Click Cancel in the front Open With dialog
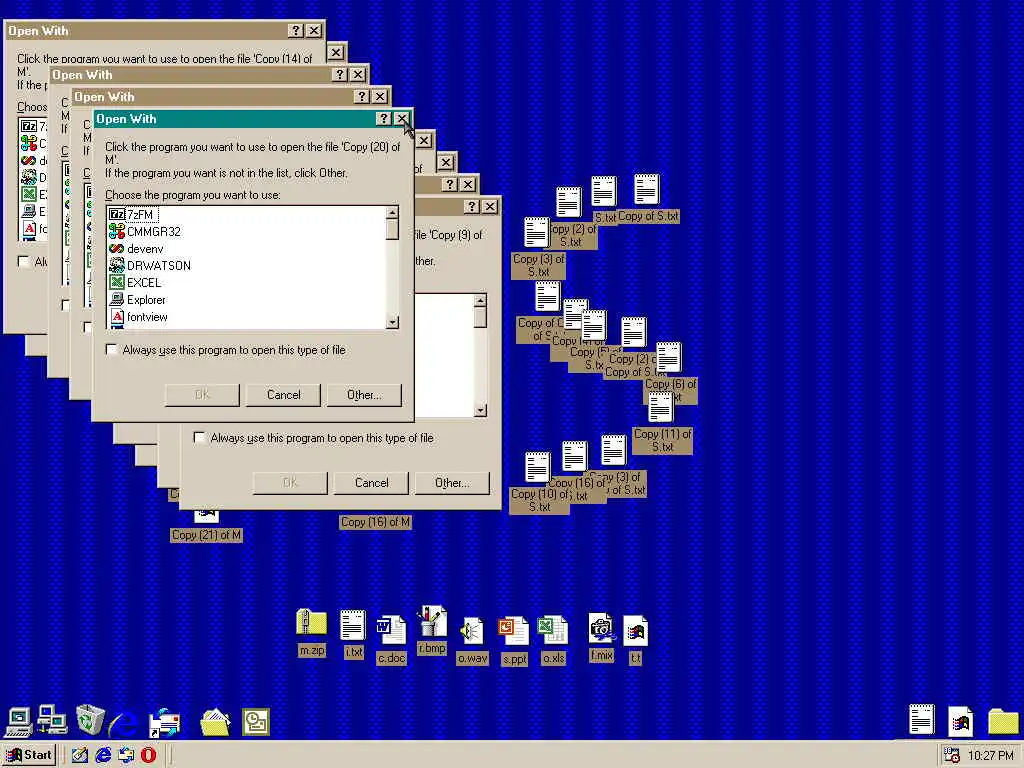This screenshot has width=1024, height=768. tap(283, 394)
